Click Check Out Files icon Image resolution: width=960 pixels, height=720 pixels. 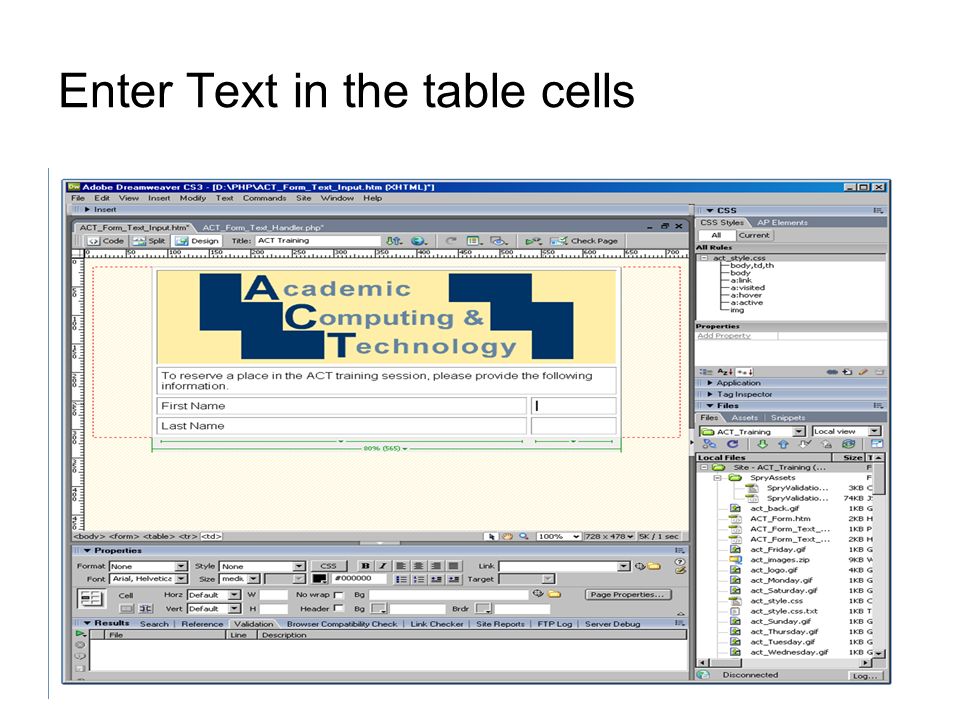point(804,444)
